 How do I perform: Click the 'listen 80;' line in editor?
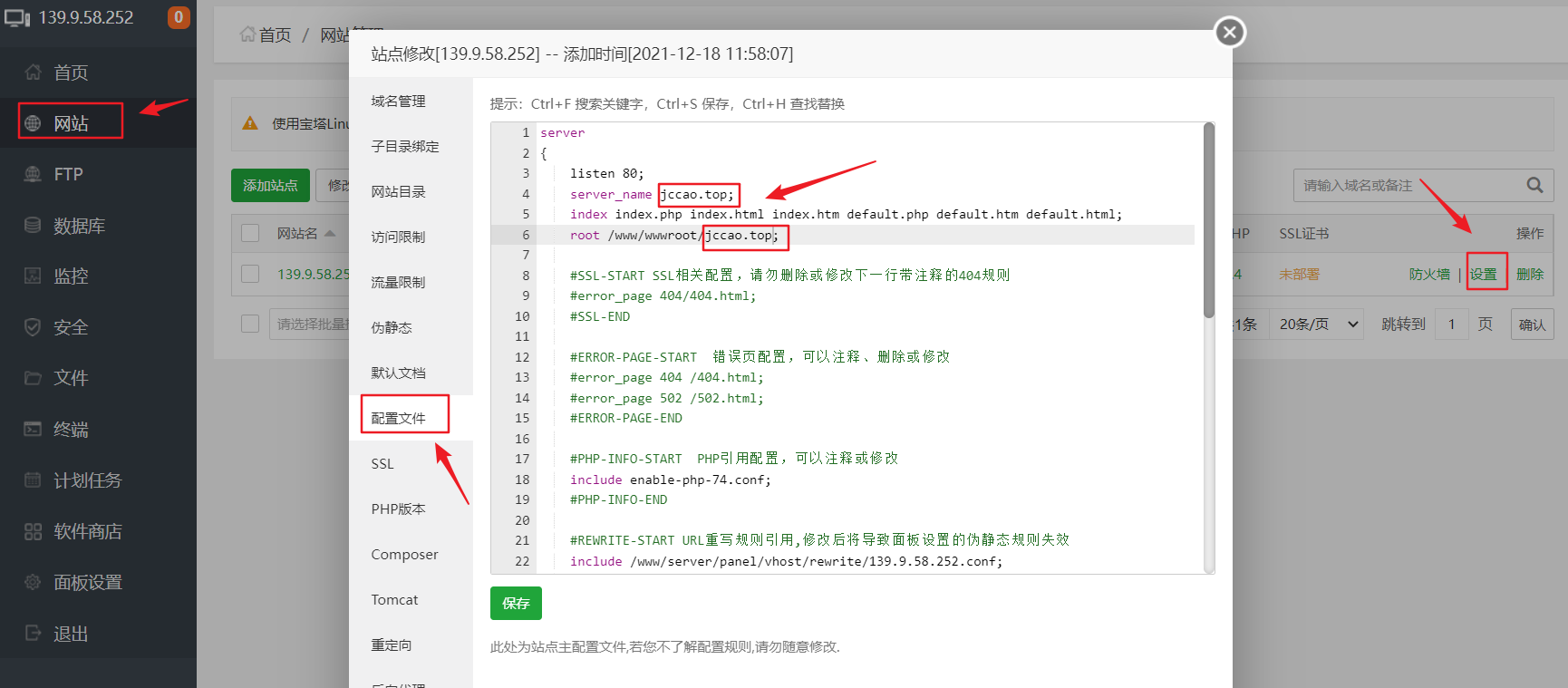606,173
